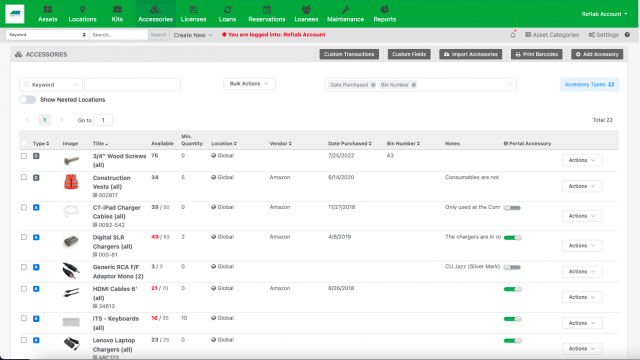Click the Add Accessory button
This screenshot has width=640, height=360.
coord(597,54)
